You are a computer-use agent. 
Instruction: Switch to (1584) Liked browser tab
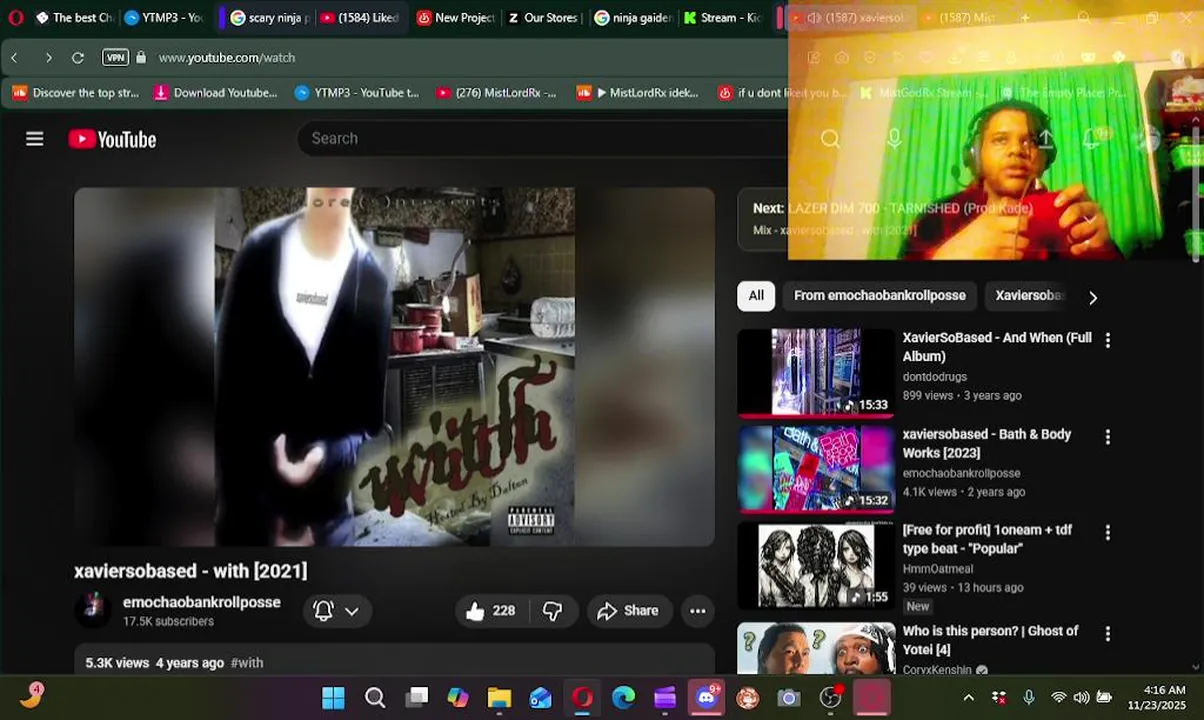360,17
